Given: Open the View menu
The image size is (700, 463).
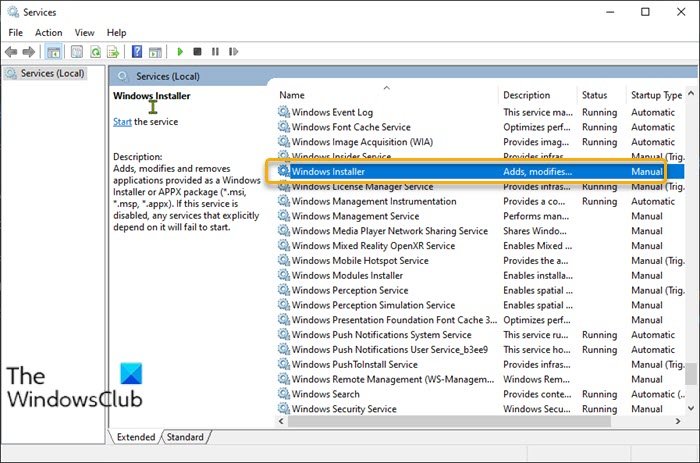Looking at the screenshot, I should (x=85, y=32).
